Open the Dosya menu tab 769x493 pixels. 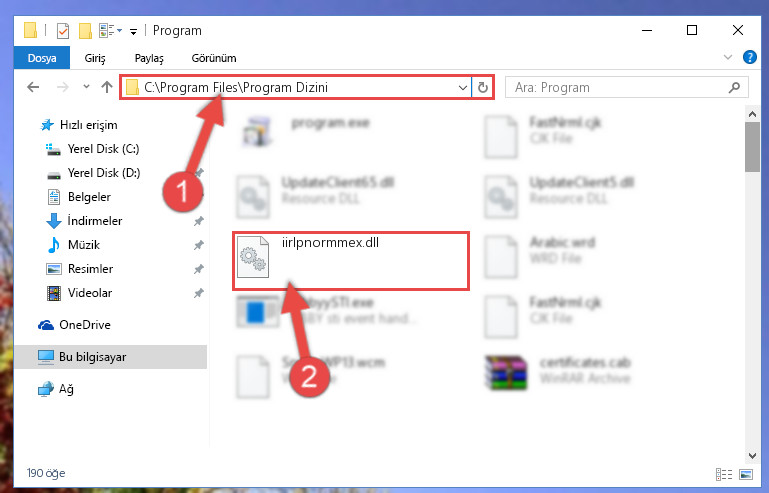pos(42,58)
